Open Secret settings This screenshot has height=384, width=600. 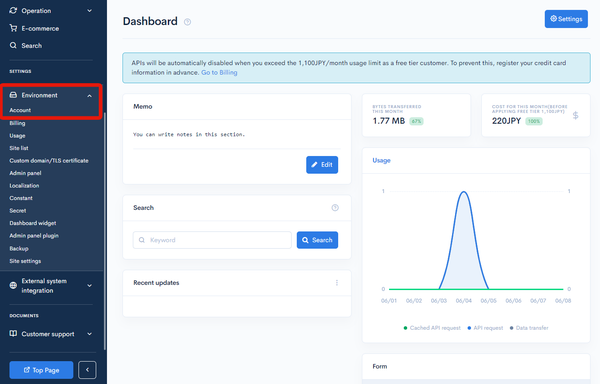tap(18, 211)
